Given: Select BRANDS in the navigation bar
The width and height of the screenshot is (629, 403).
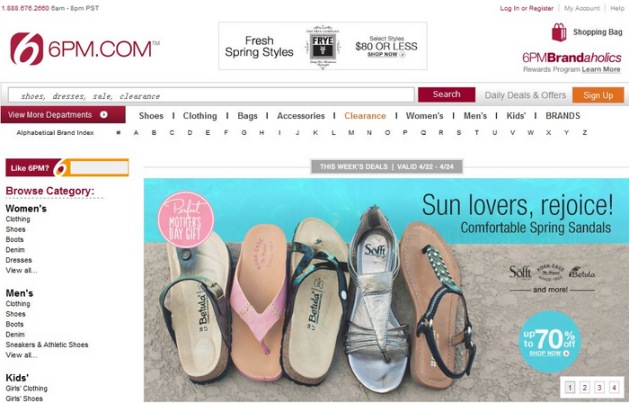Looking at the screenshot, I should pos(563,116).
